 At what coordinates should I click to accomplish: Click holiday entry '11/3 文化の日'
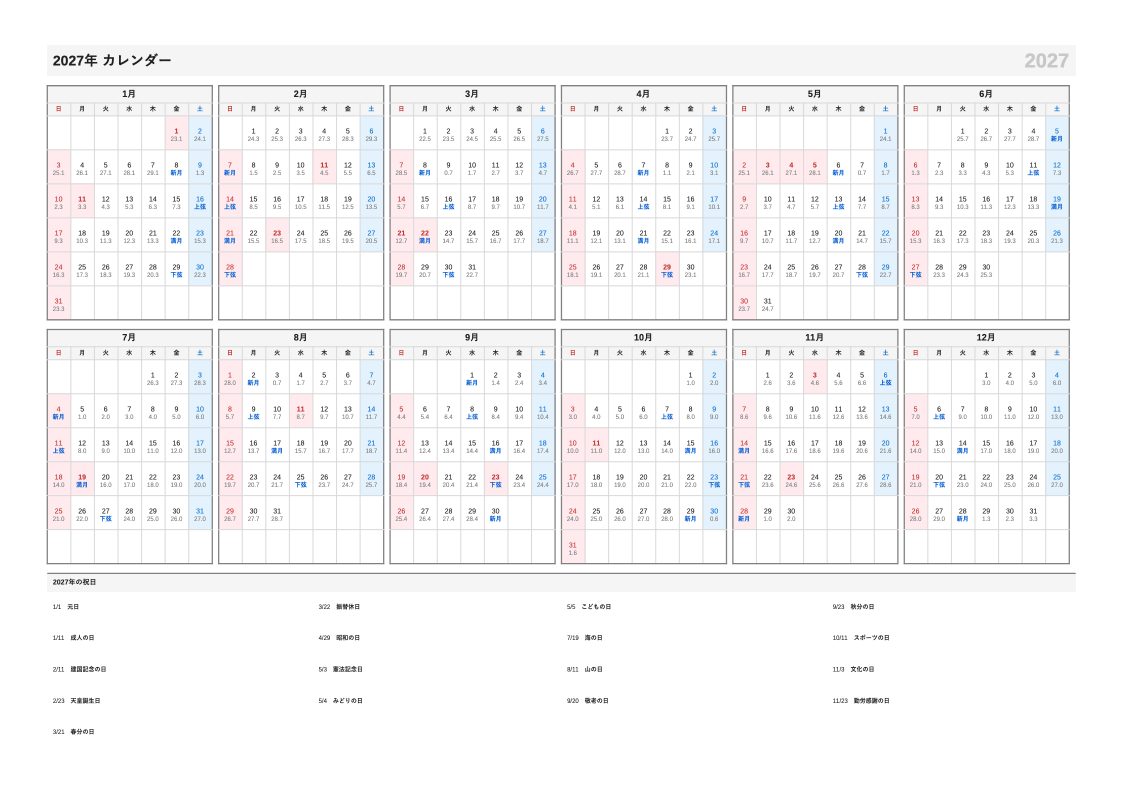[853, 669]
